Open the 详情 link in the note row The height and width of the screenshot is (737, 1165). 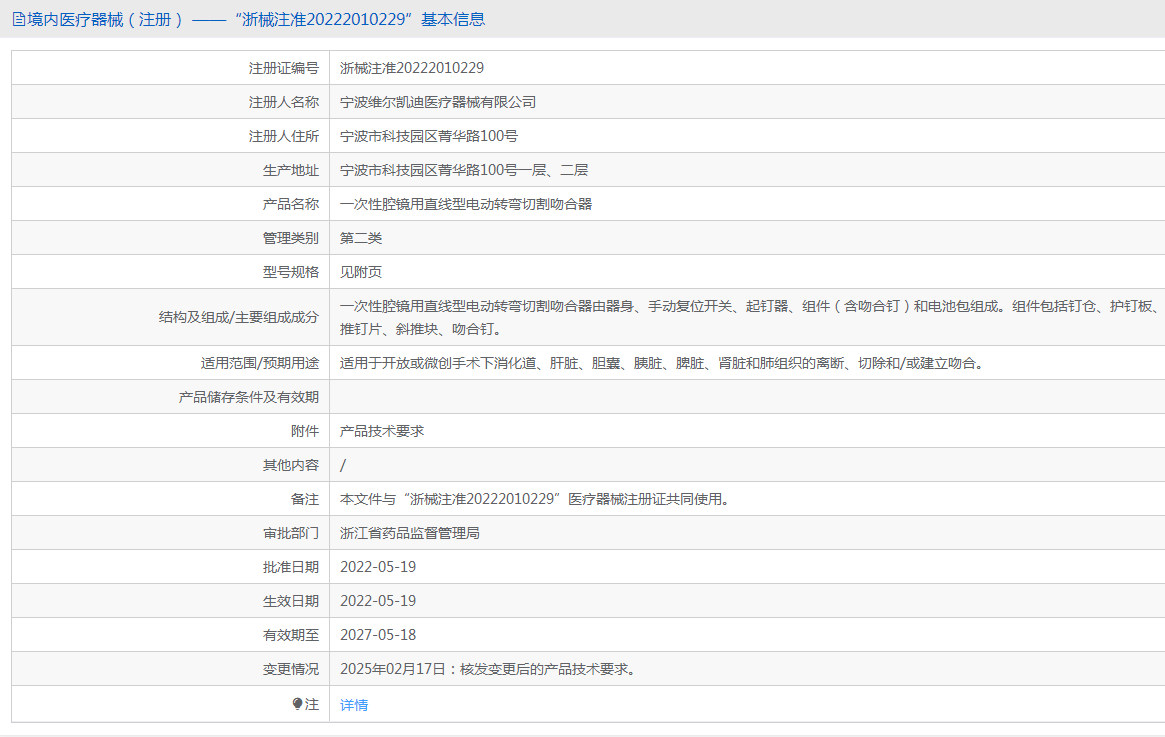pos(354,705)
